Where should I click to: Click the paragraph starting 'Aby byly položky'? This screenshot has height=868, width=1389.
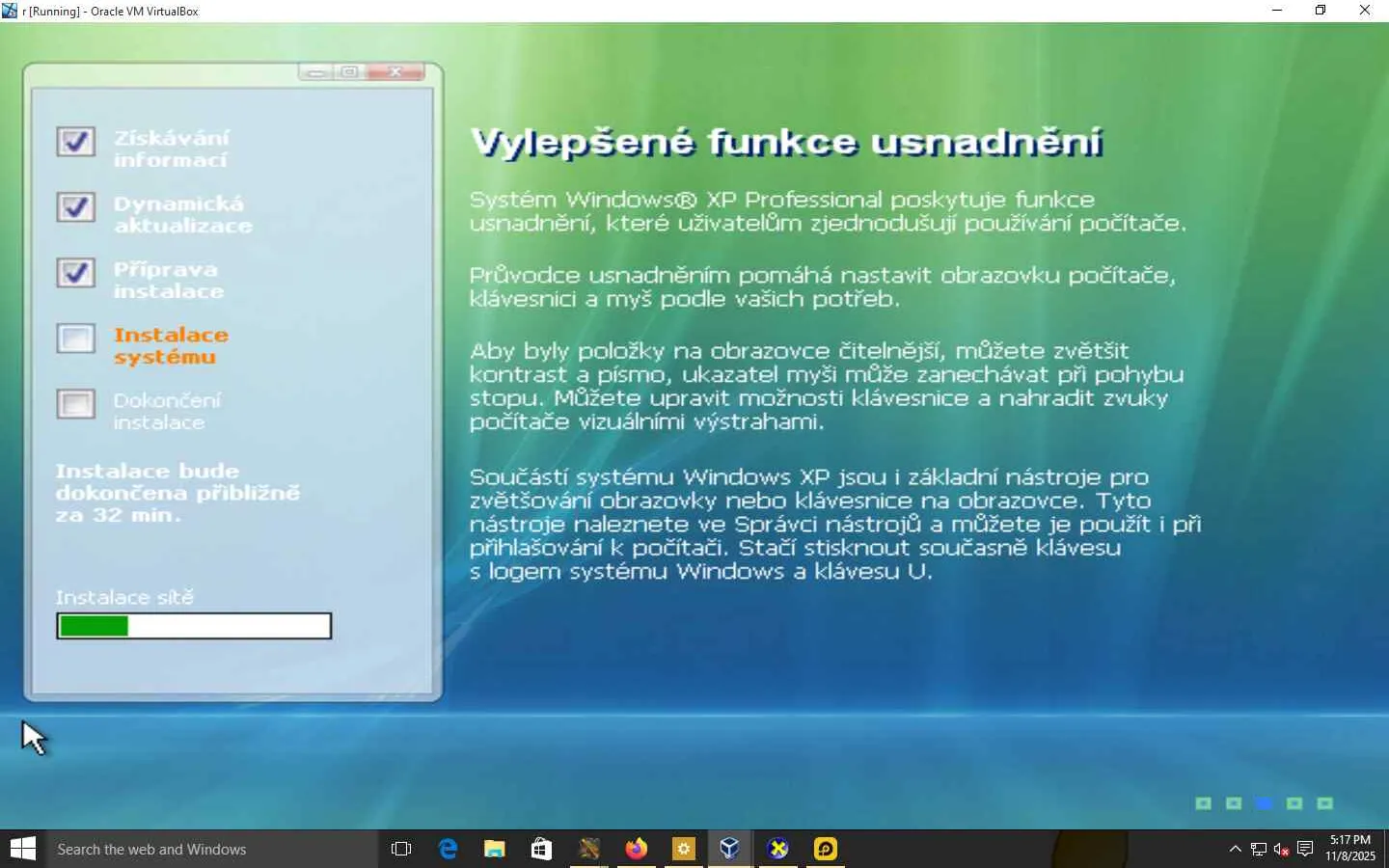(x=827, y=386)
